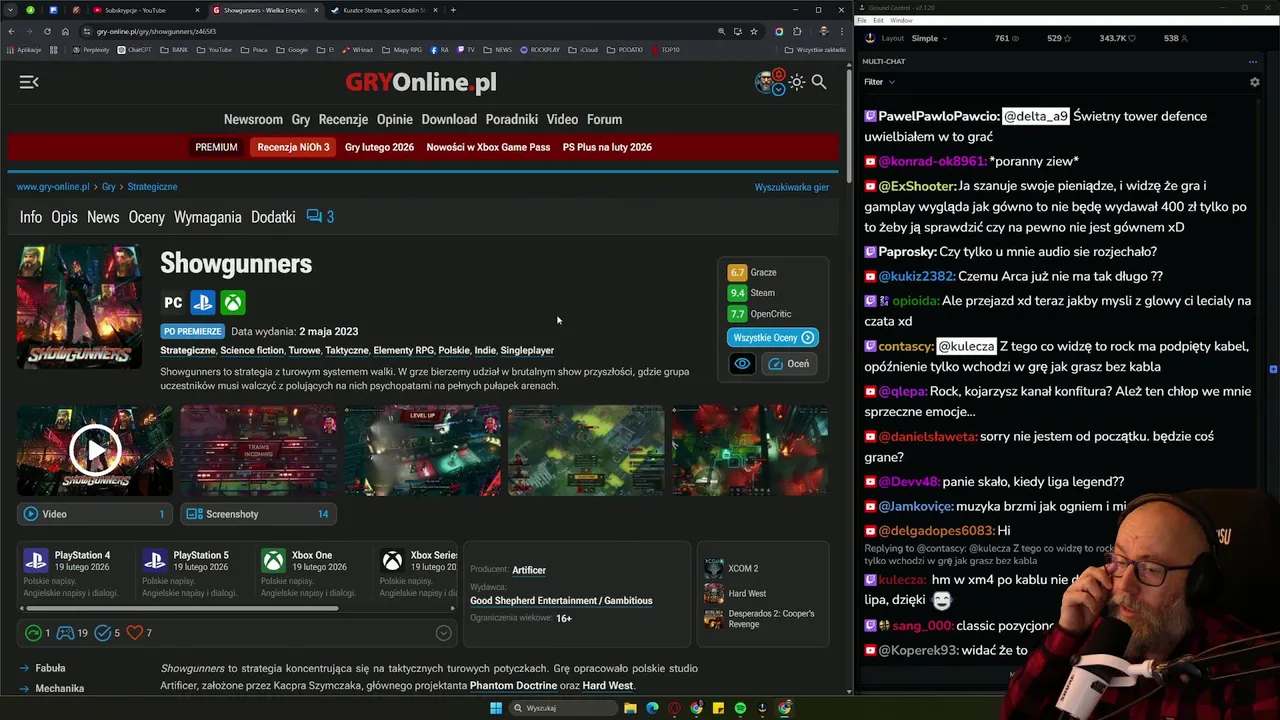Click the taskbar Wyszukaj search box
Image resolution: width=1280 pixels, height=720 pixels.
point(562,708)
